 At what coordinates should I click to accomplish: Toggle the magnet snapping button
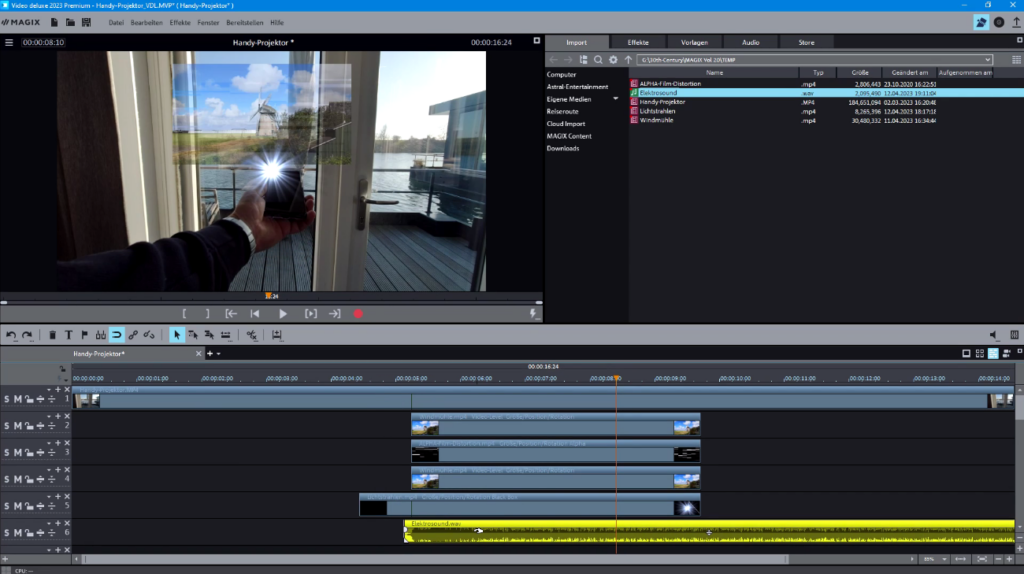(117, 335)
